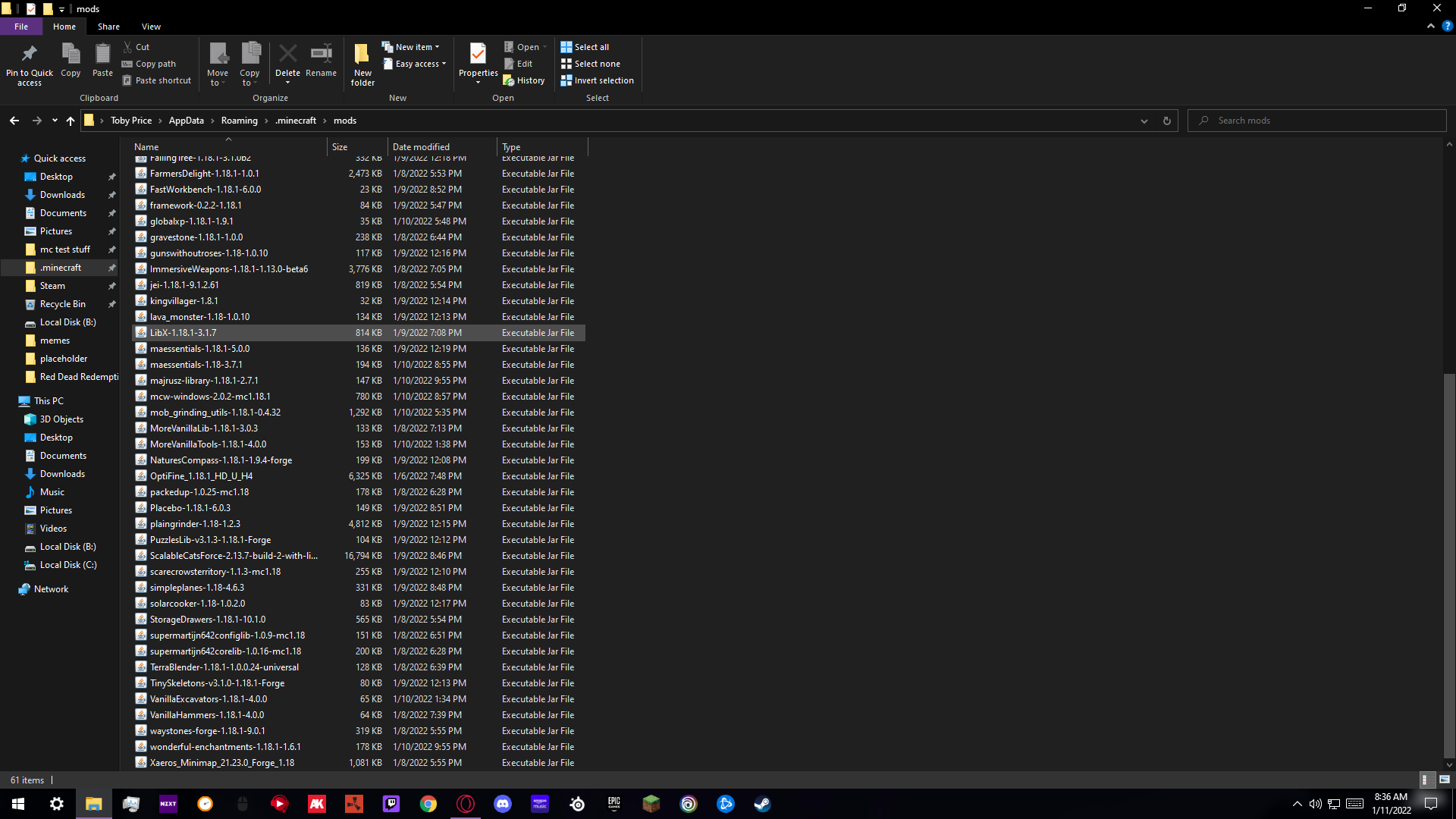Sort files by the Name column
Viewport: 1456px width, 819px height.
(x=228, y=147)
